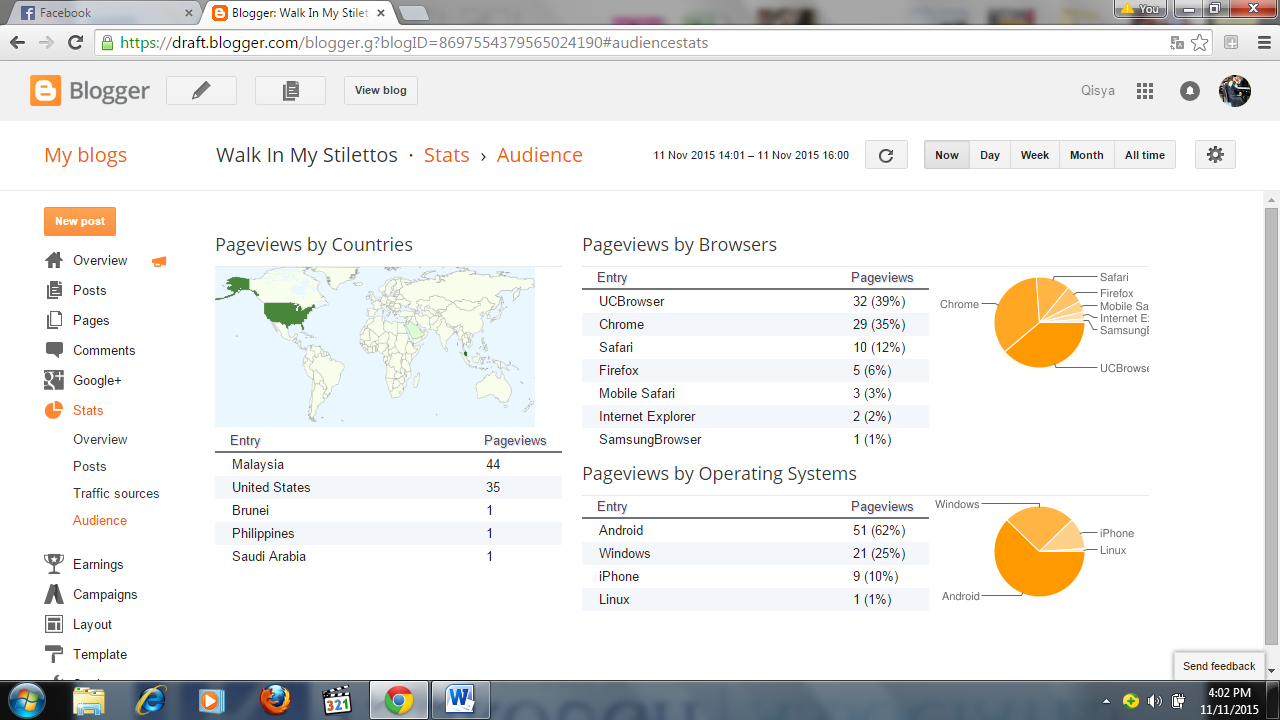Click the Saudi Arabia country row

pos(388,556)
